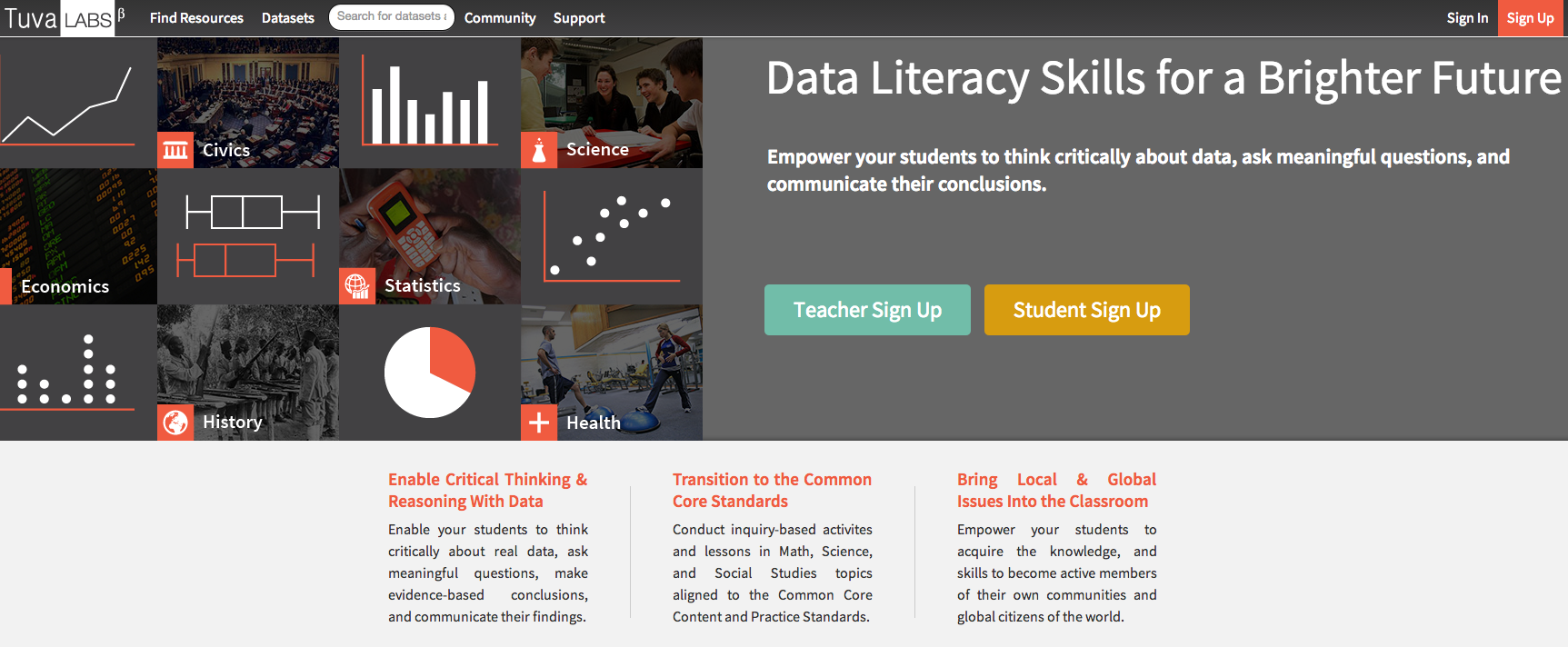
Task: Click the Statistics globe chart icon
Action: point(357,286)
